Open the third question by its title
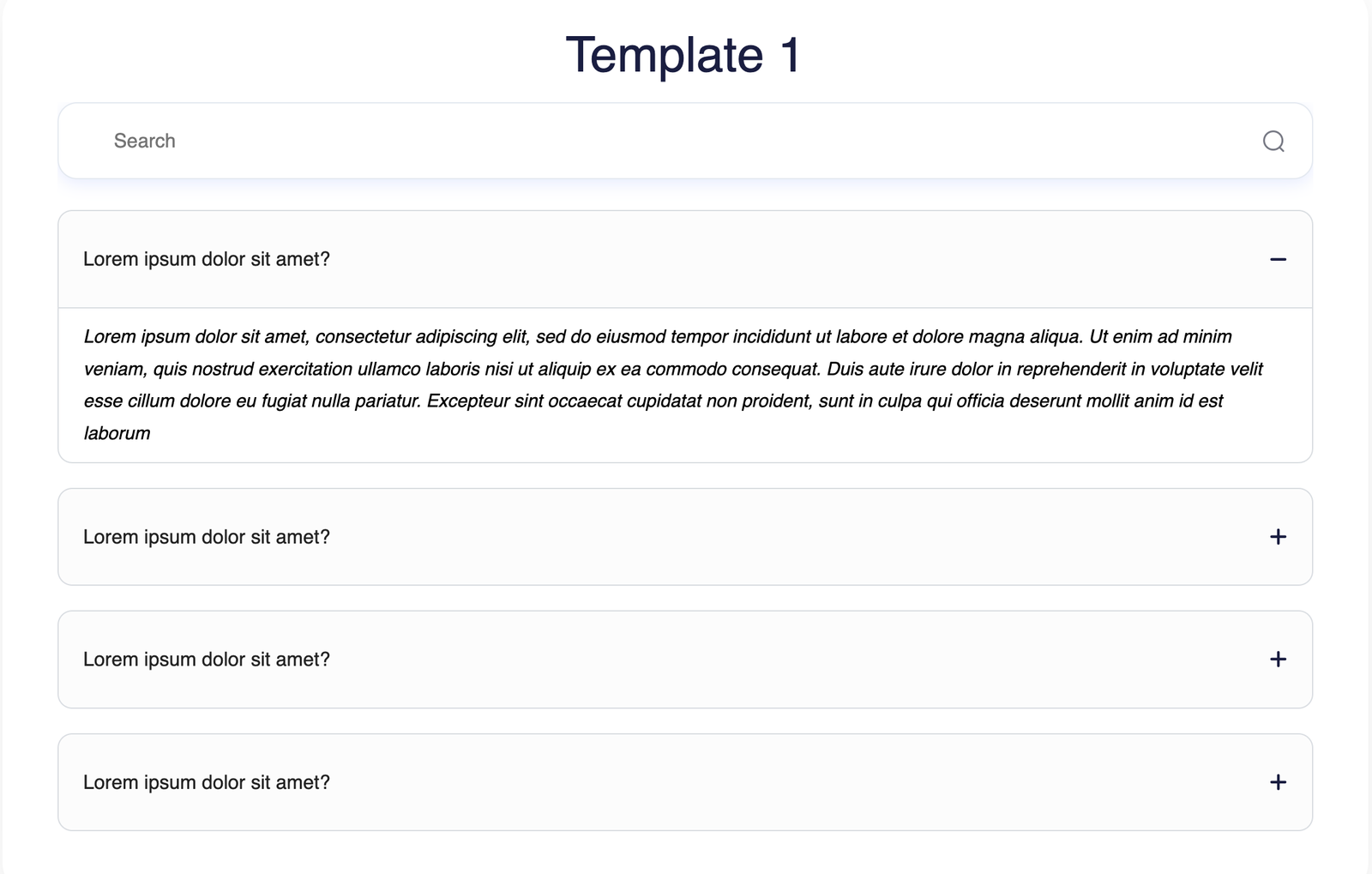 point(207,660)
